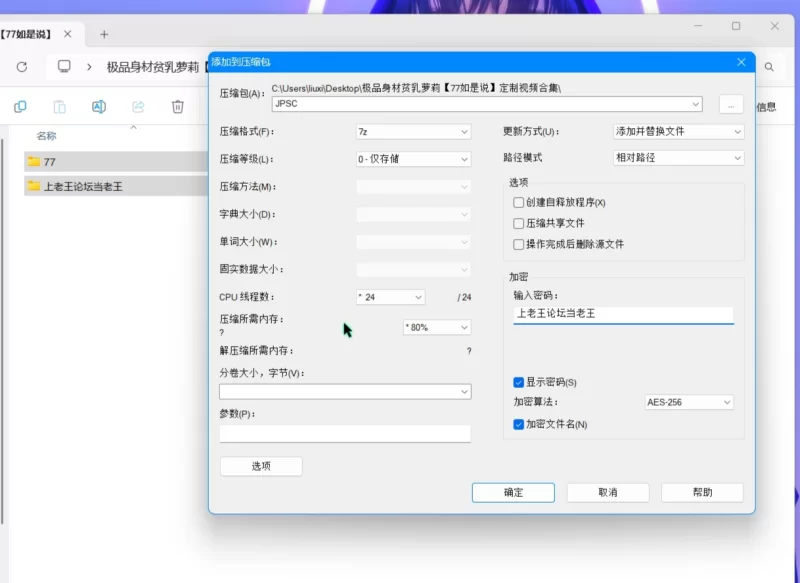Minimize the Explorer window
This screenshot has height=583, width=800.
(698, 26)
